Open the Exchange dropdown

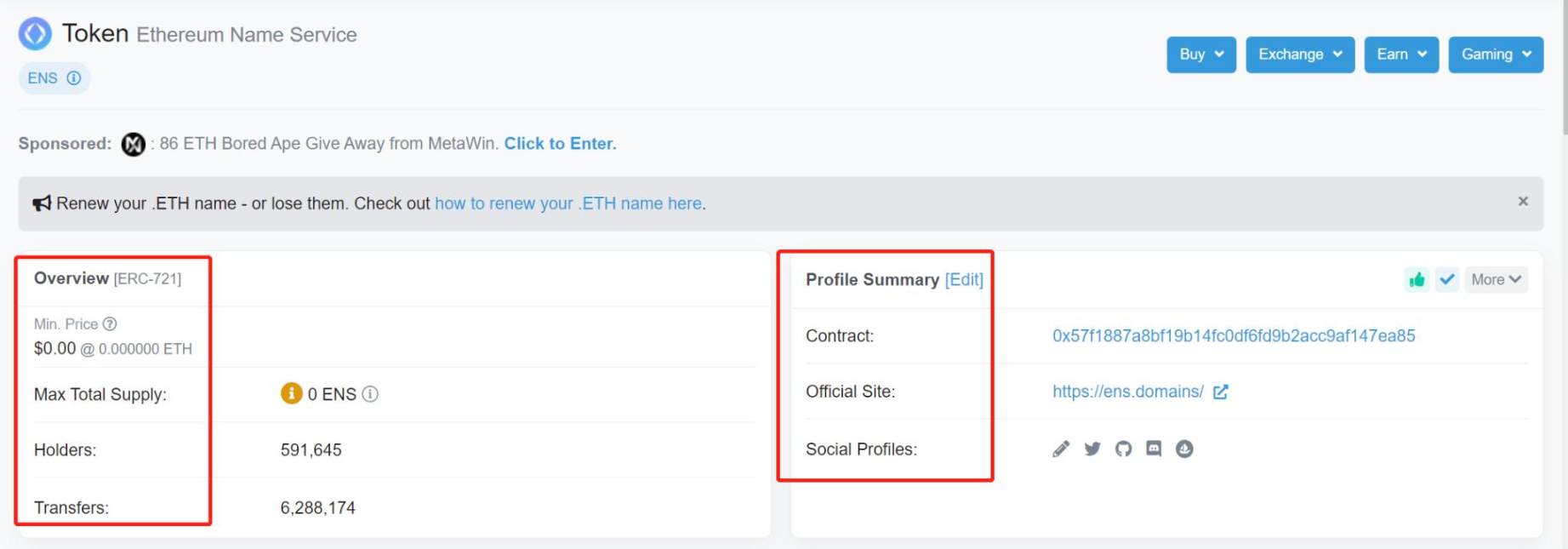(x=1300, y=54)
